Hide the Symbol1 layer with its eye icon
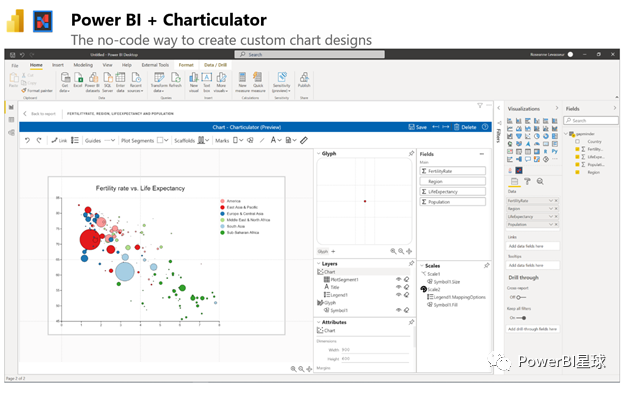Image resolution: width=634 pixels, height=393 pixels. point(398,310)
